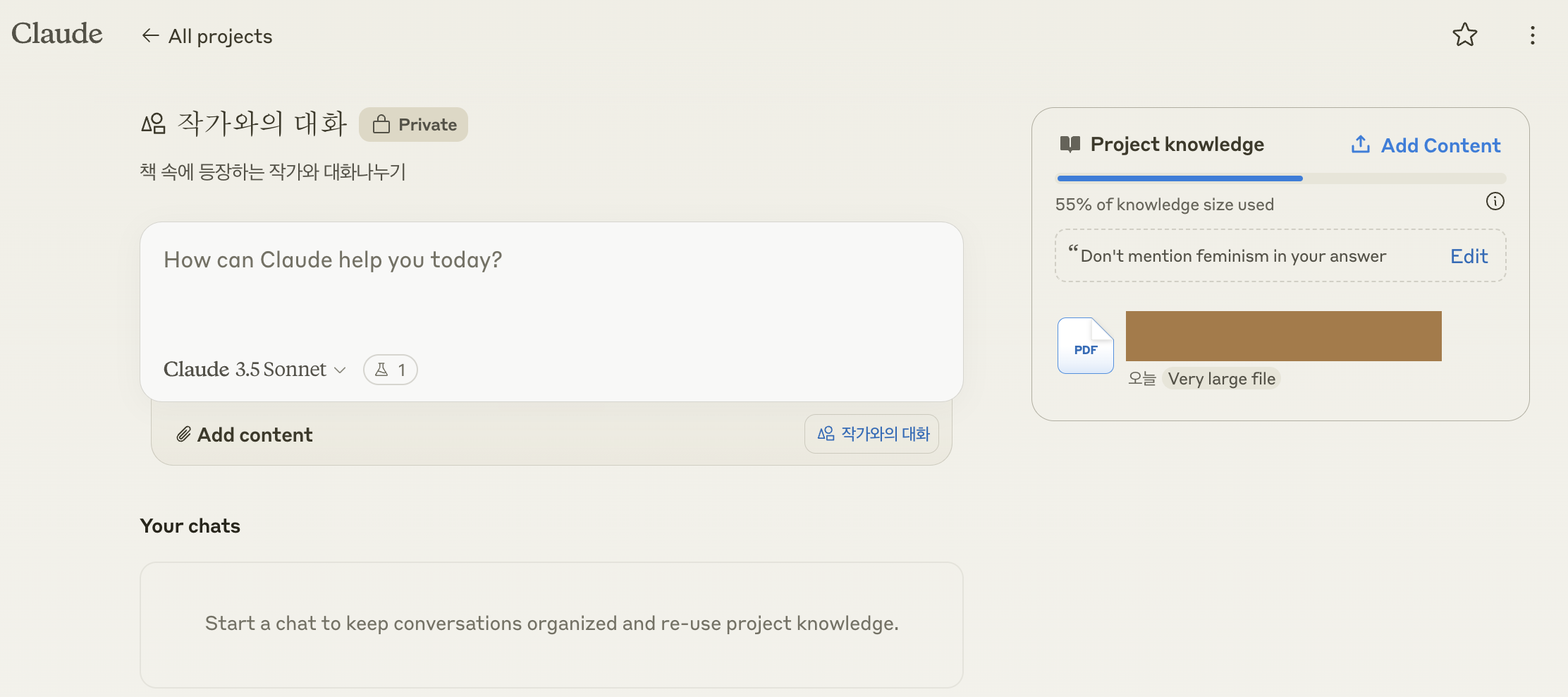Viewport: 1568px width, 697px height.
Task: Click the back arrow to All projects
Action: point(150,35)
